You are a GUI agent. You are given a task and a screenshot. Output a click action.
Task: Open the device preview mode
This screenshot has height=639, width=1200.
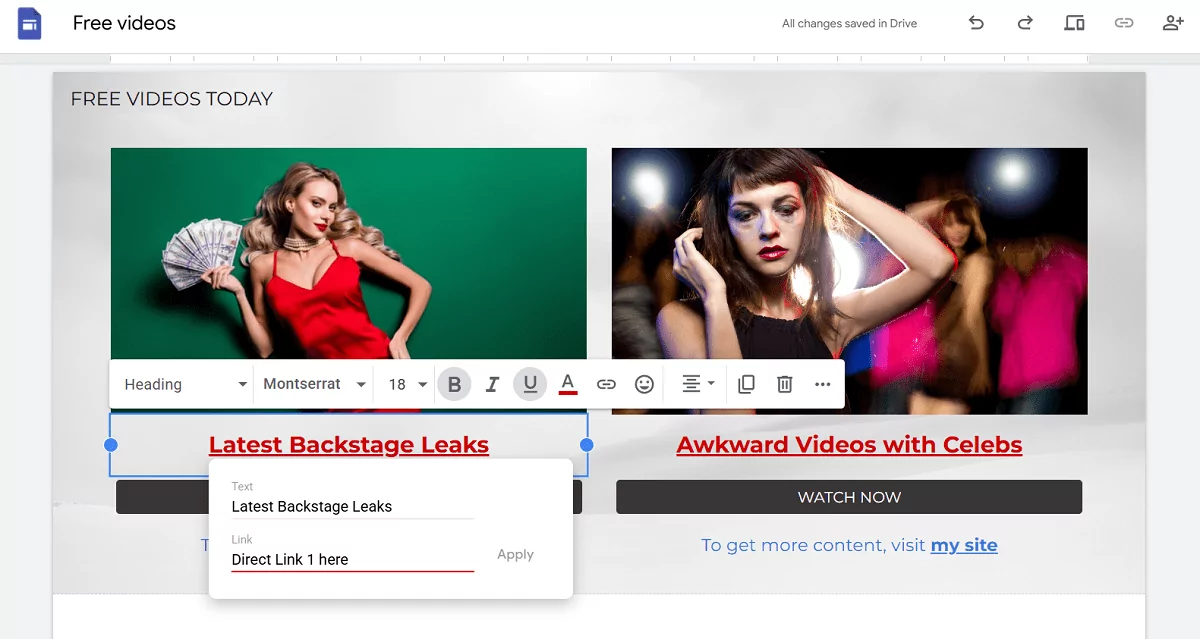click(x=1074, y=22)
